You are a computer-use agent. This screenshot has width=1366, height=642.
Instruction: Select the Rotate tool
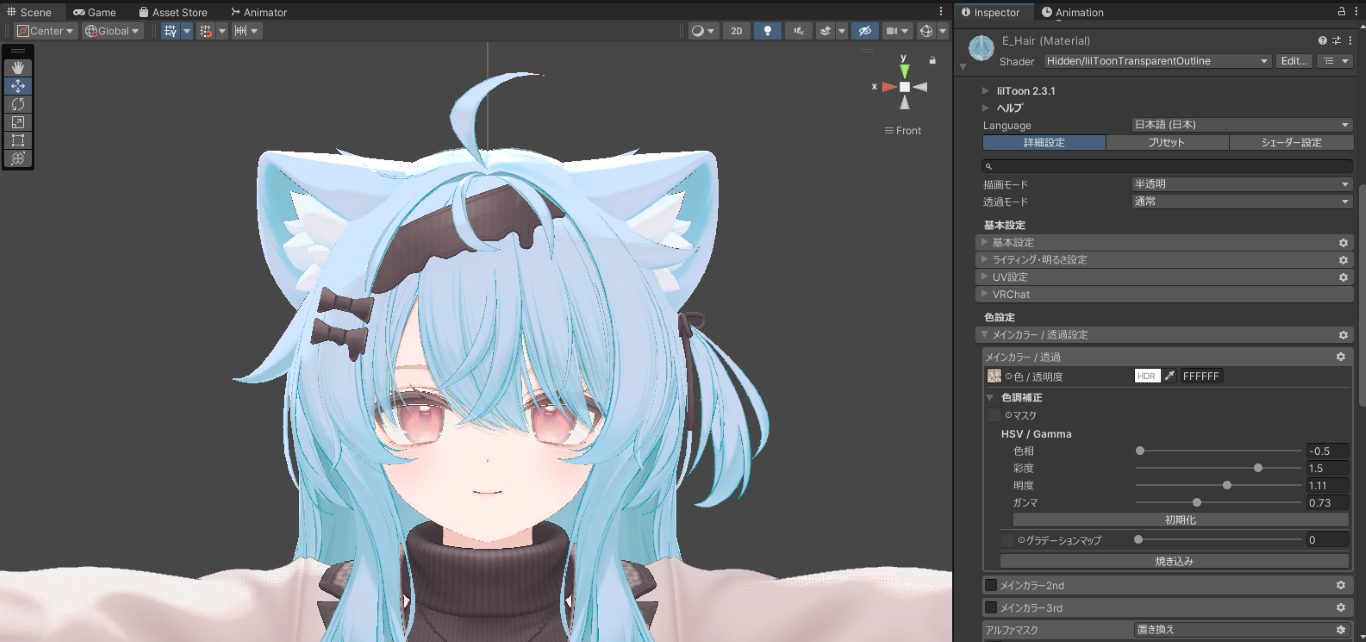click(x=18, y=104)
